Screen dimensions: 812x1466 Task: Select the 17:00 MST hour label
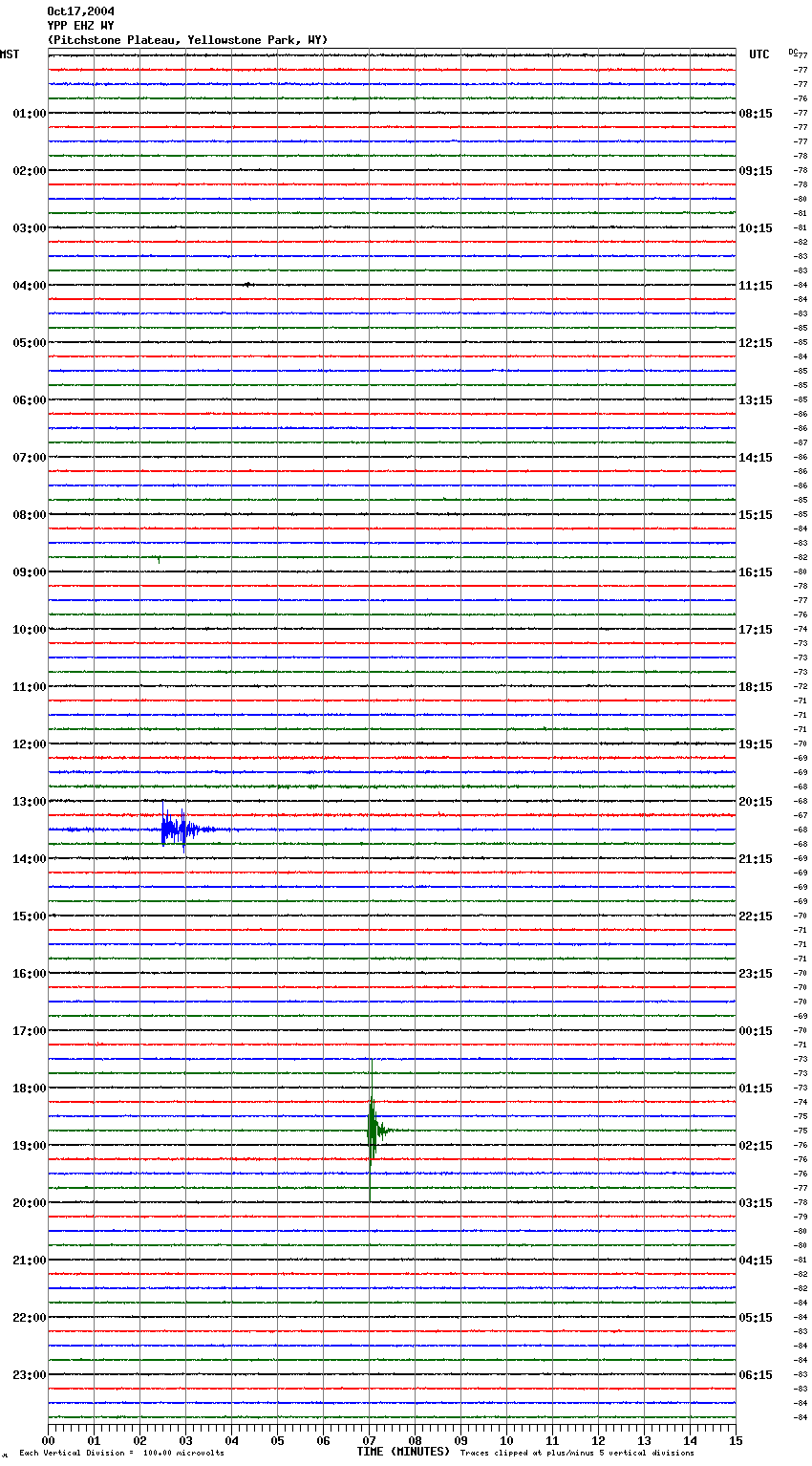(30, 1031)
